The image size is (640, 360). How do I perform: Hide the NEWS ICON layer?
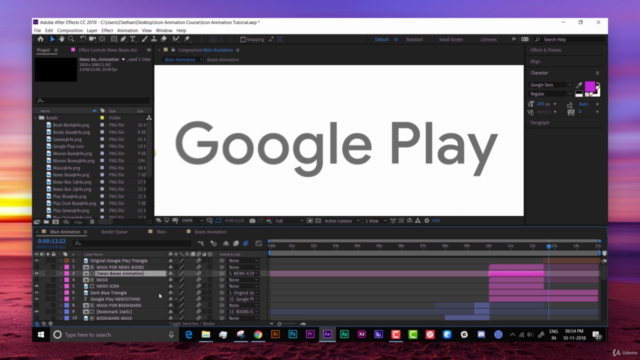(36, 286)
